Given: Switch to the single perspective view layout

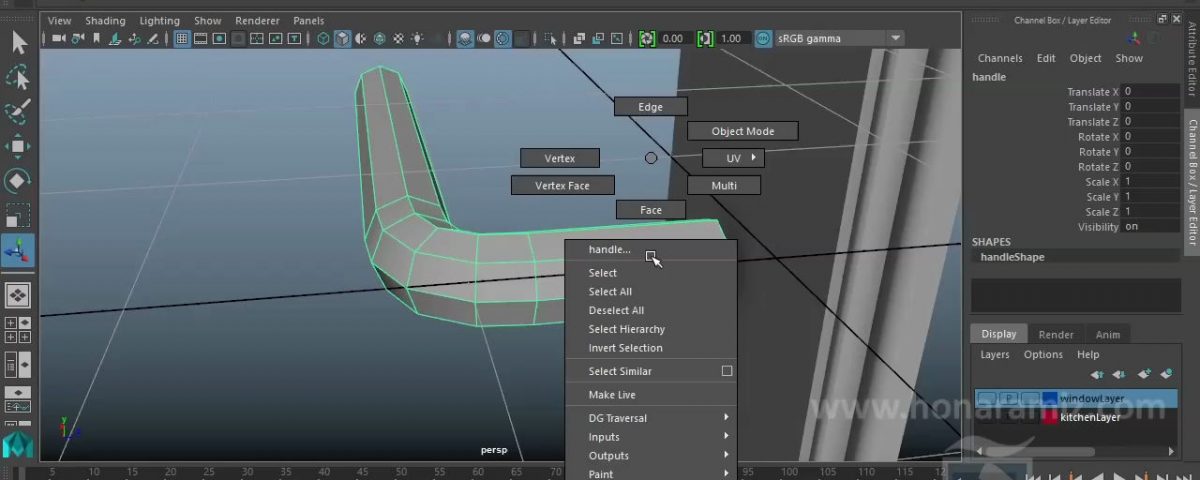Looking at the screenshot, I should coord(18,295).
